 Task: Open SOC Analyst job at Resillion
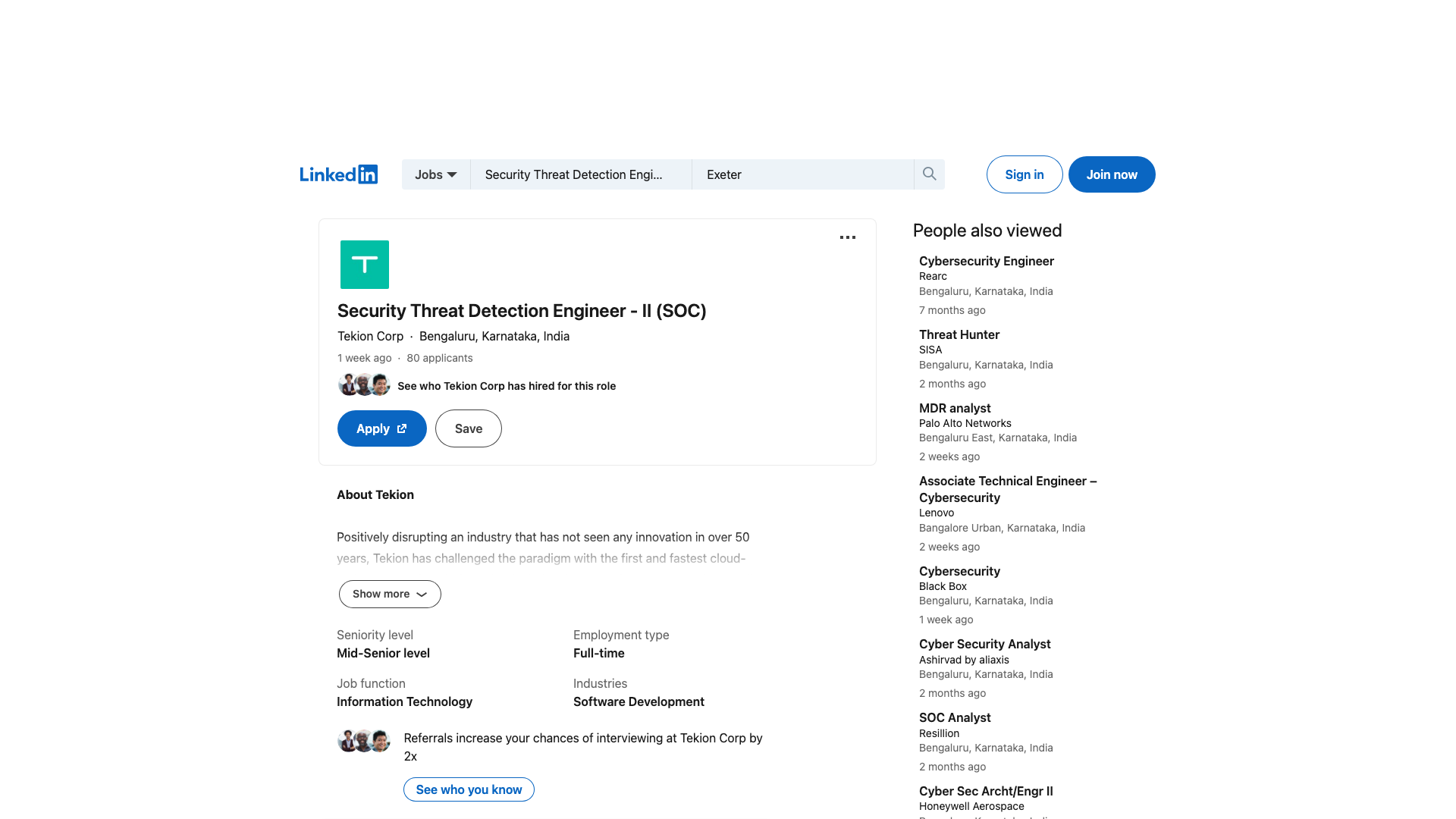955,717
